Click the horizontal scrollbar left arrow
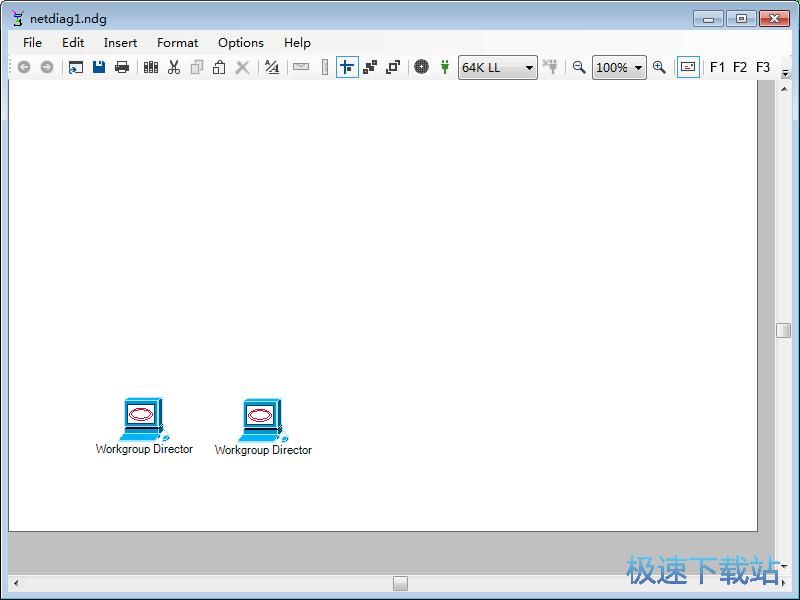Screen dimensions: 800x600 16,583
